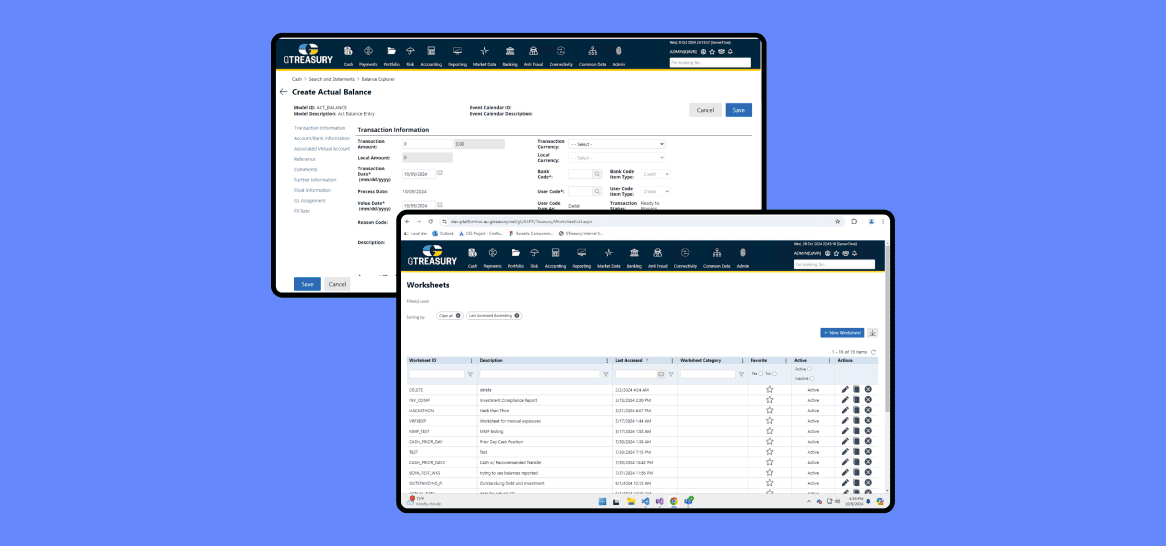Image resolution: width=1166 pixels, height=546 pixels.
Task: Click the New Worksheet button
Action: 842,333
